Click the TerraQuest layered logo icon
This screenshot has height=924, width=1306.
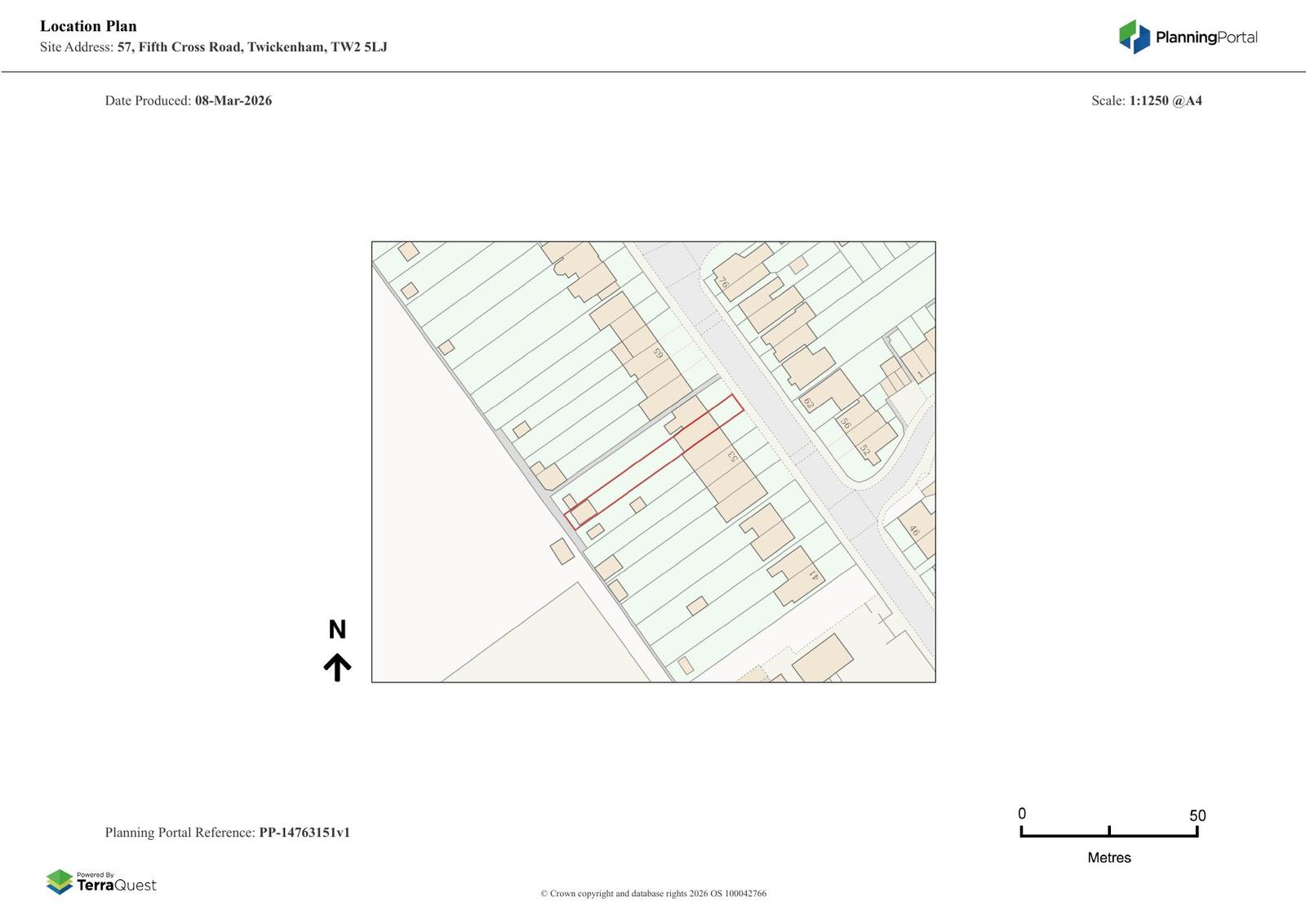[60, 882]
